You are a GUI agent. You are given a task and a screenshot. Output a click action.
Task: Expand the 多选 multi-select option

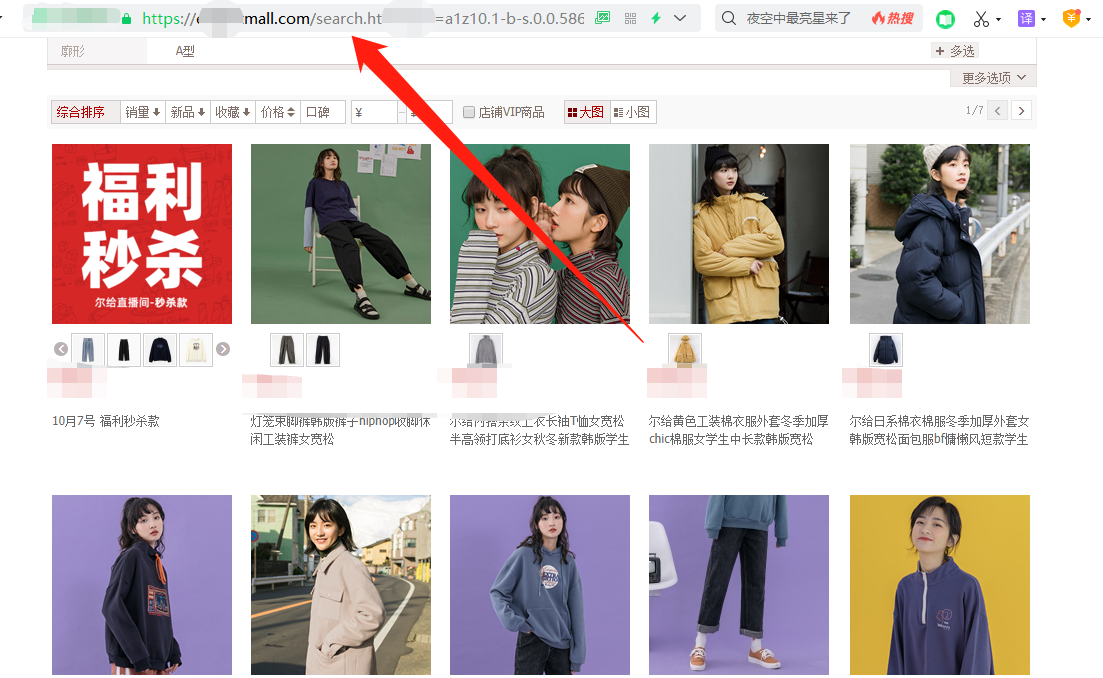953,50
